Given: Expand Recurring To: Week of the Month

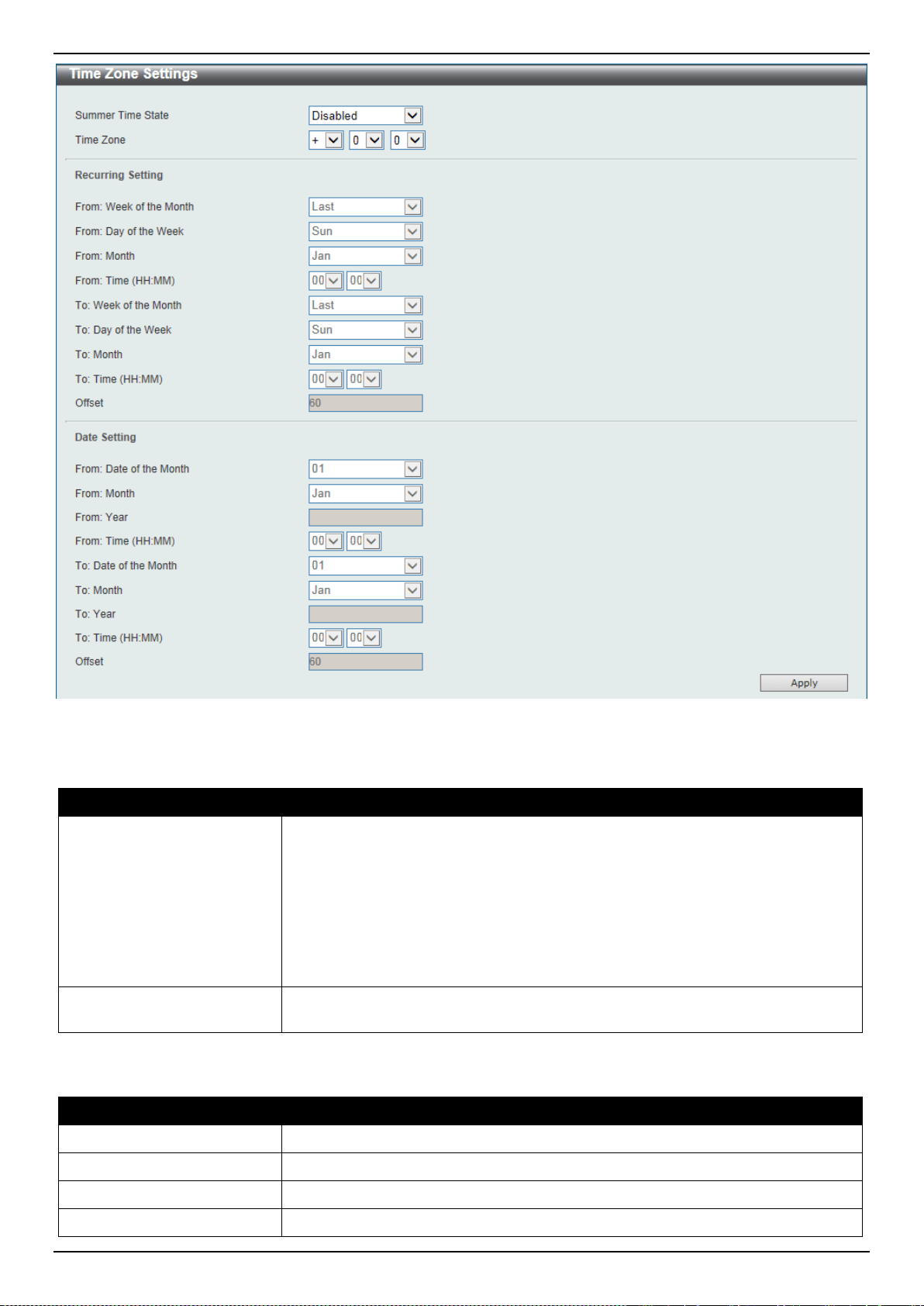Looking at the screenshot, I should [365, 306].
